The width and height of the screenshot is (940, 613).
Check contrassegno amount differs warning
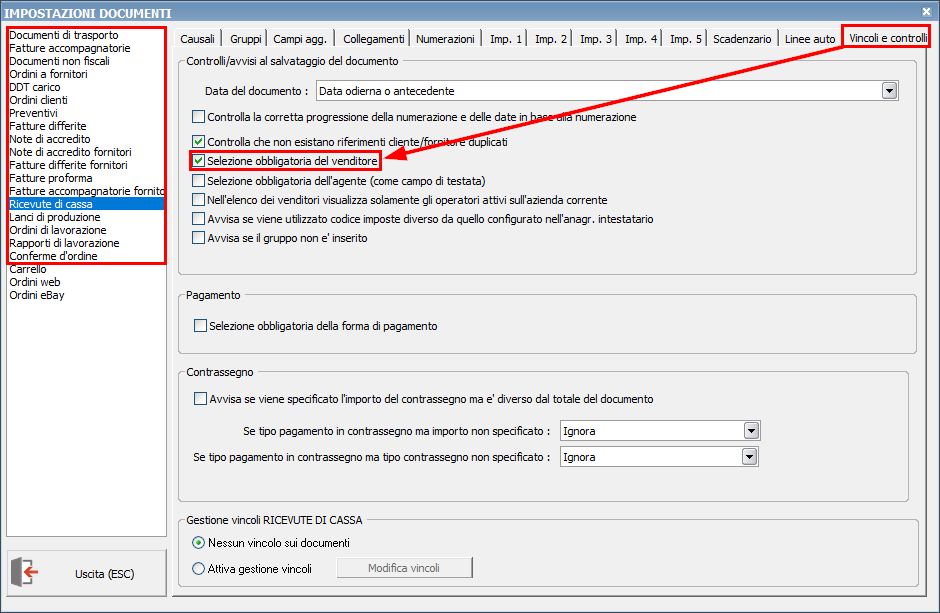click(x=200, y=398)
